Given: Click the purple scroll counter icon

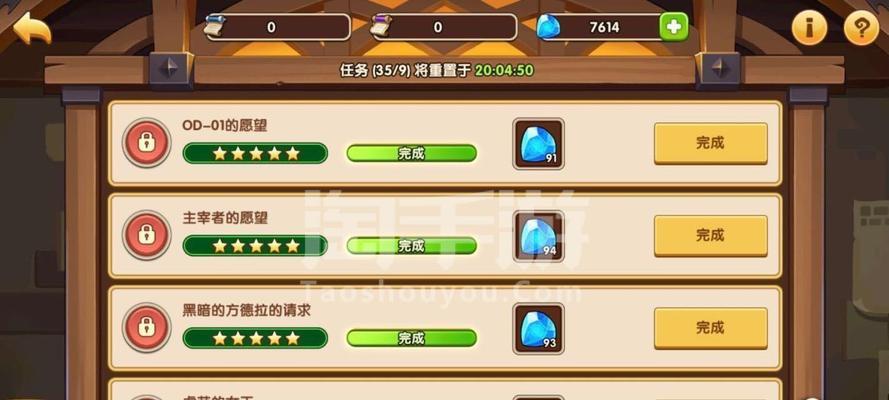Looking at the screenshot, I should tap(381, 27).
